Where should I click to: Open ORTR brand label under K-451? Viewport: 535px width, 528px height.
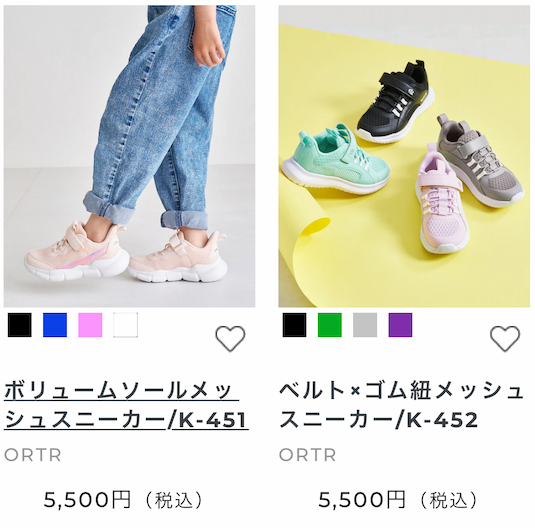[33, 455]
